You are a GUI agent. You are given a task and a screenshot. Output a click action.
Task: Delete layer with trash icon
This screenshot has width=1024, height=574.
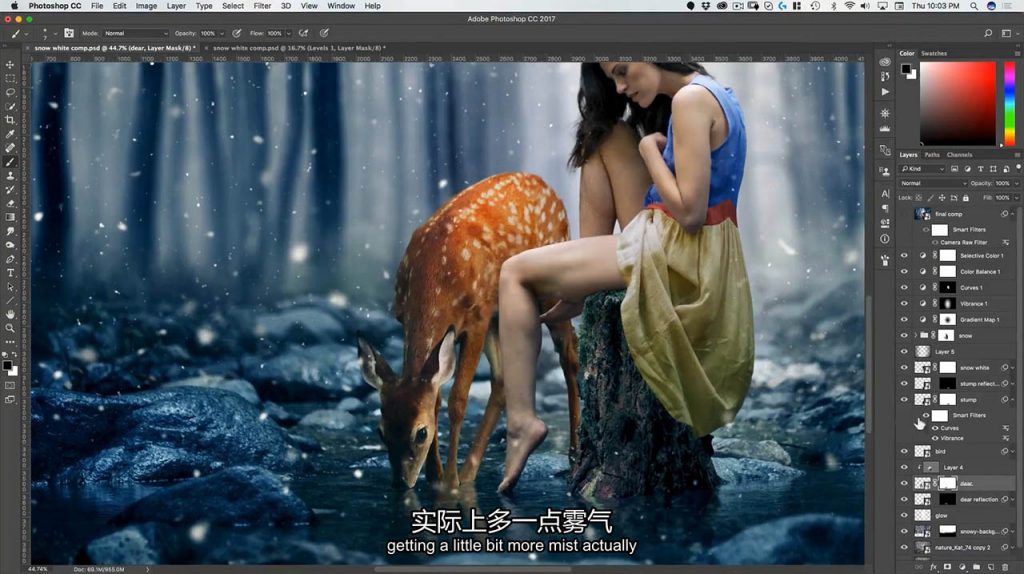coord(1005,567)
